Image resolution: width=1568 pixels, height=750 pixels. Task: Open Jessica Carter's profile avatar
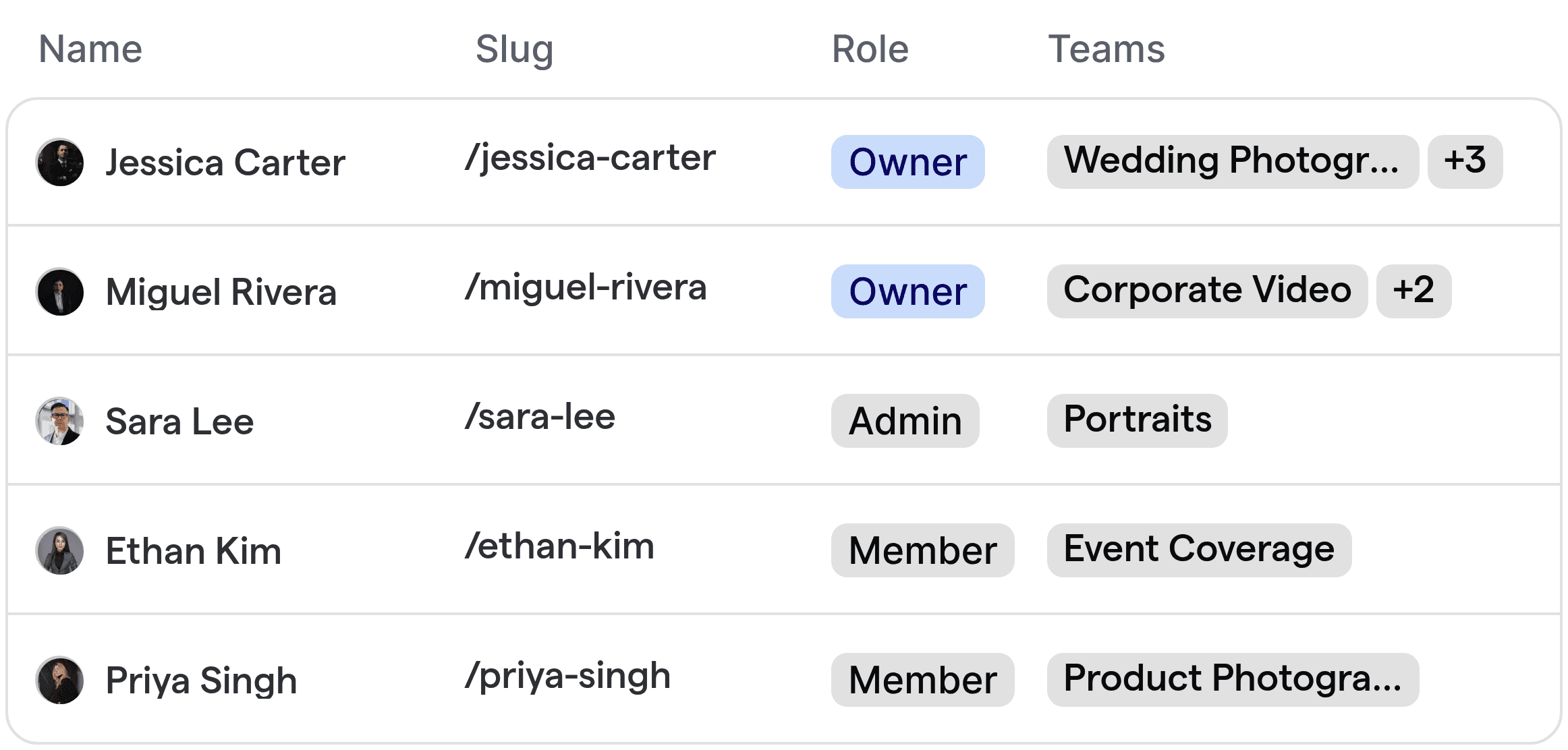tap(61, 162)
